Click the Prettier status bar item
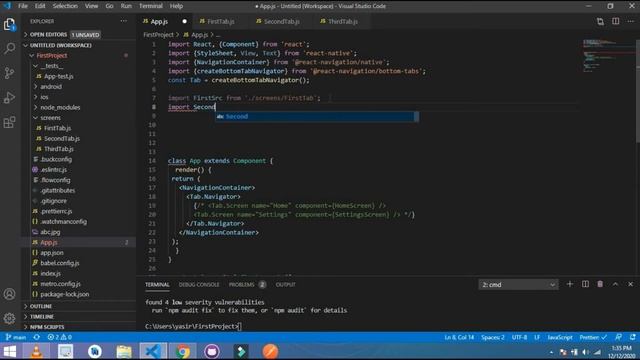The height and width of the screenshot is (360, 640). point(593,337)
